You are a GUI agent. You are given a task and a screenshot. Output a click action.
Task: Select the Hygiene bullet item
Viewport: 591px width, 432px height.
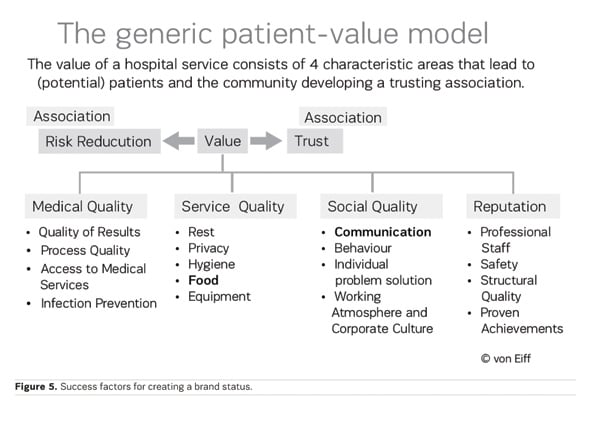pos(211,264)
